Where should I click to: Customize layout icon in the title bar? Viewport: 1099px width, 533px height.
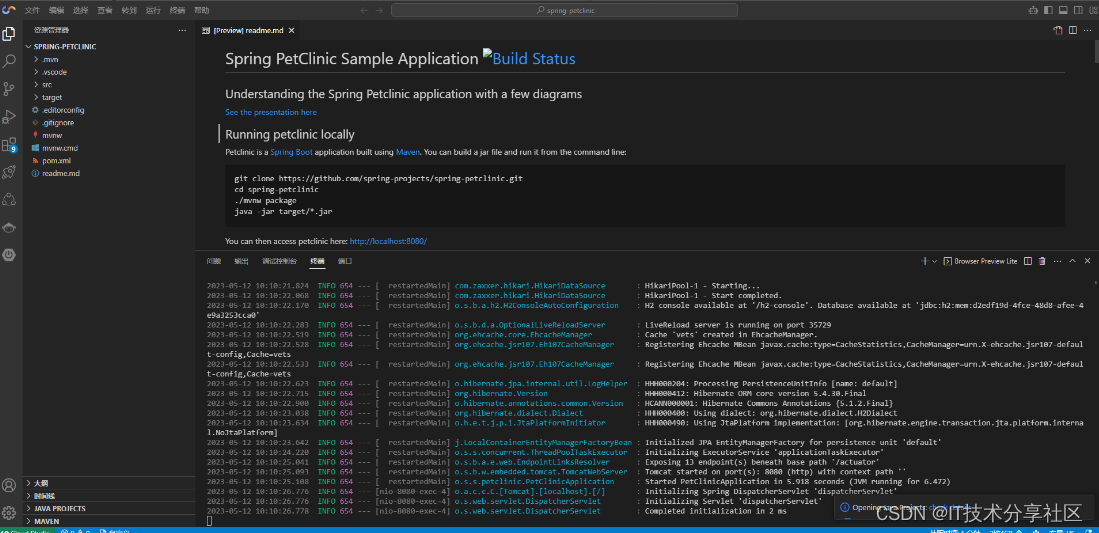[1091, 11]
